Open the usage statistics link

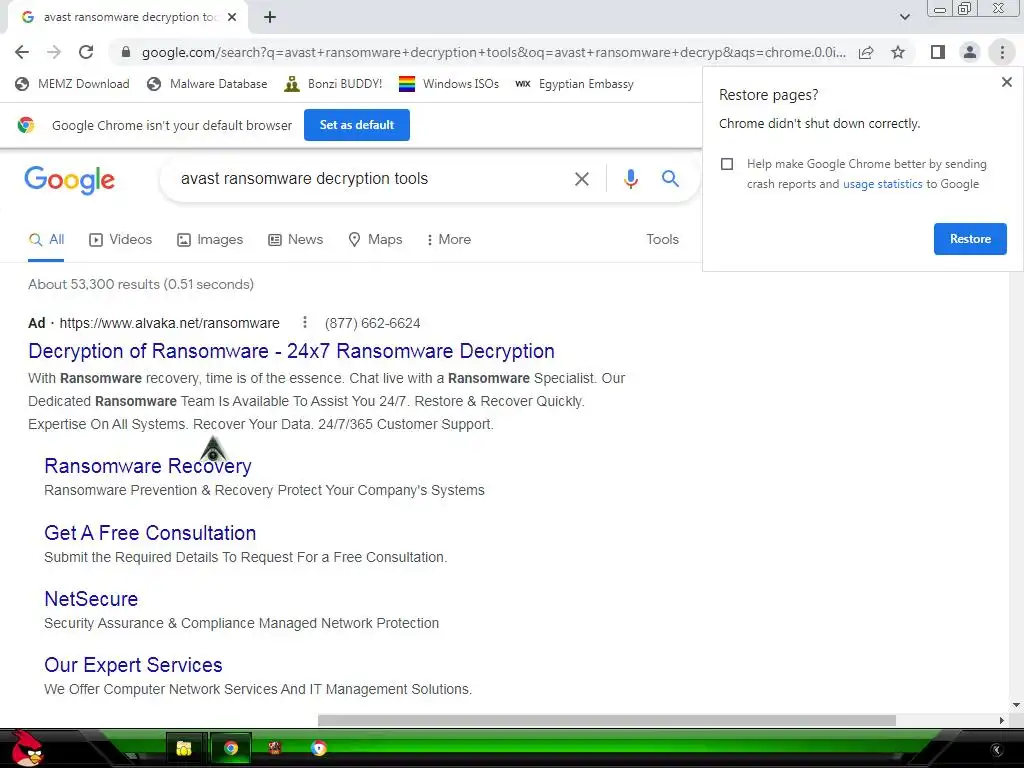(x=882, y=184)
